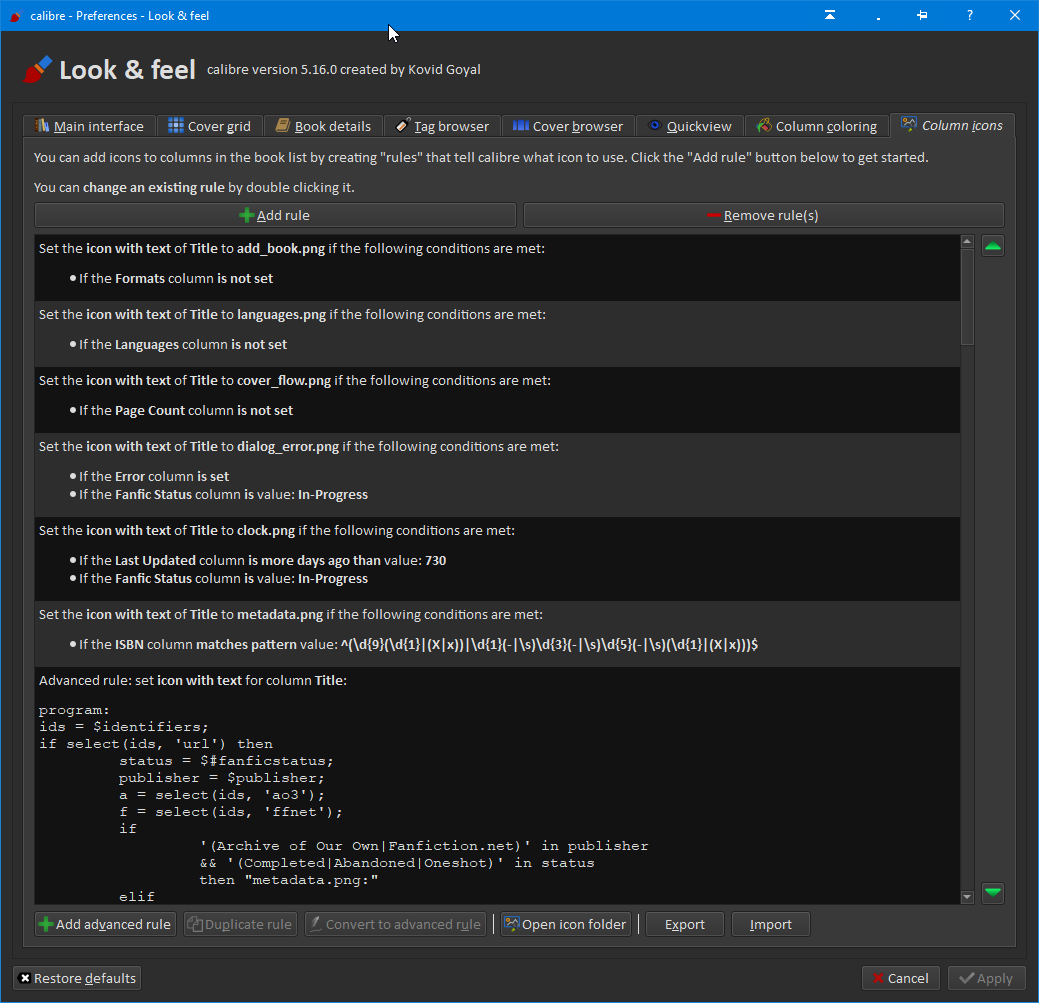The image size is (1039, 1003).
Task: Select the metadata.png ISBN pattern rule
Action: pos(497,634)
